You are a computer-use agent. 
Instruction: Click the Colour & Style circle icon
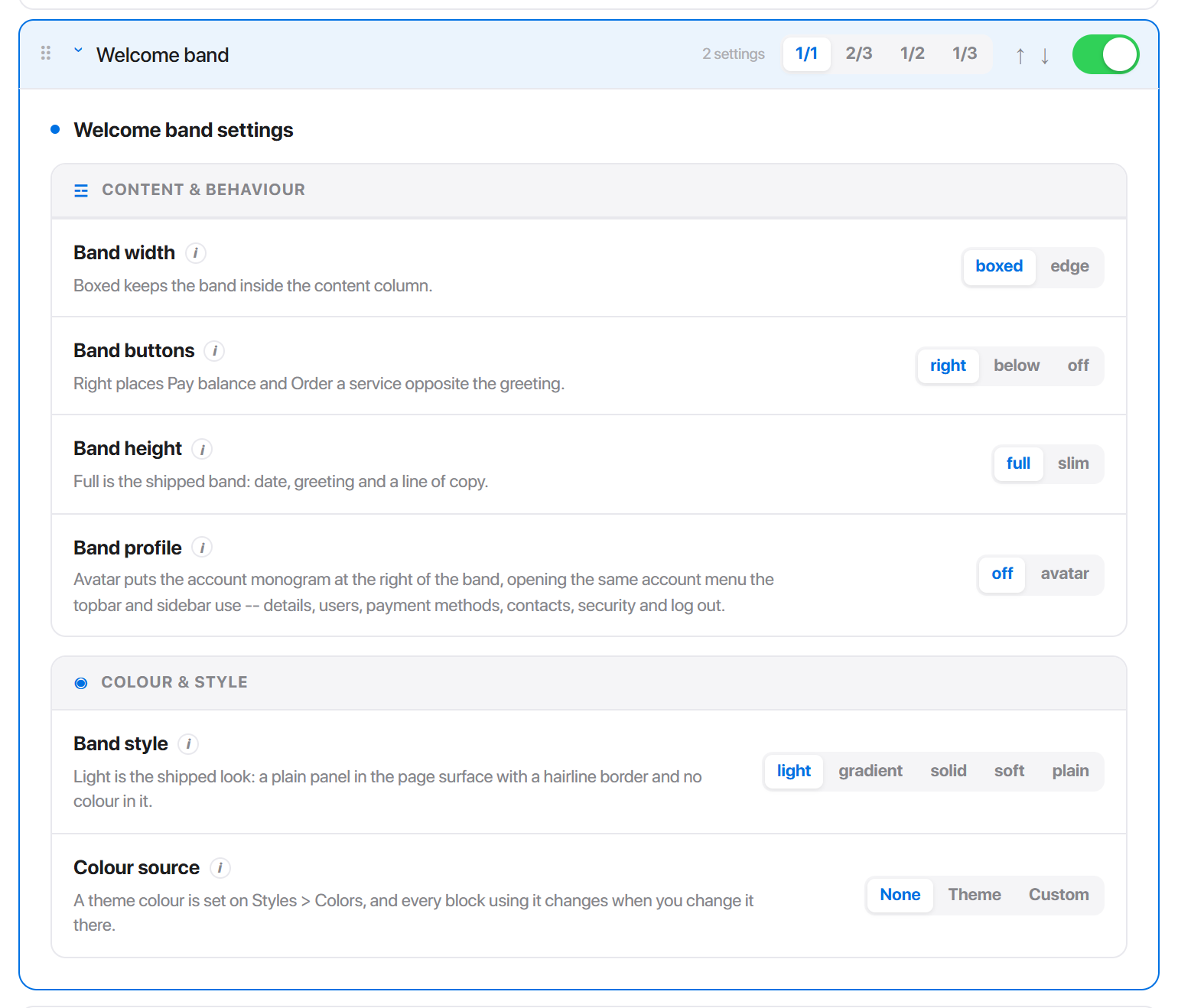(x=81, y=683)
